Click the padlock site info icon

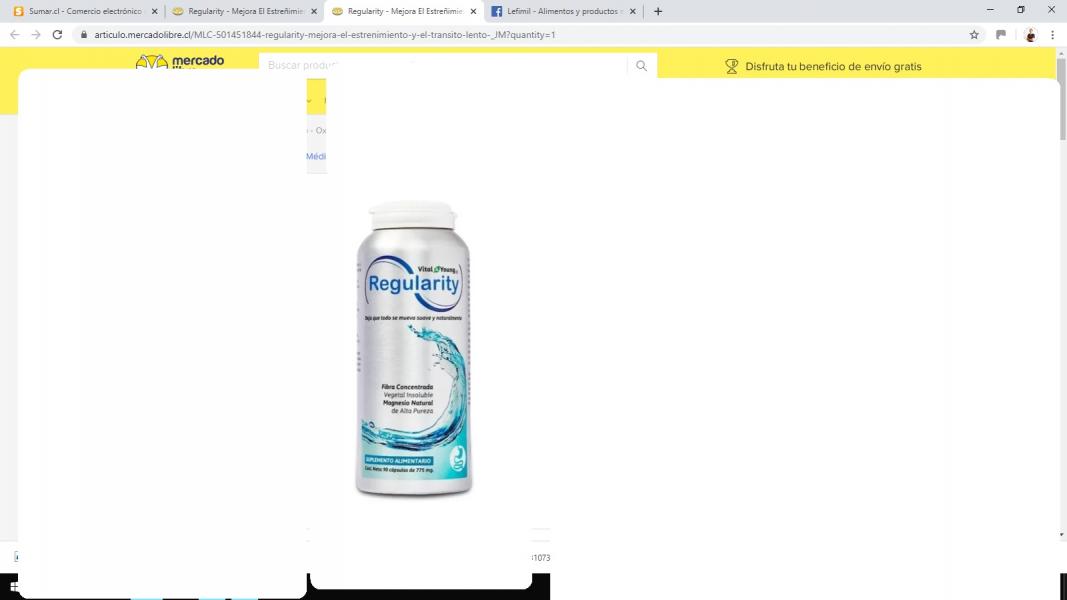[84, 35]
